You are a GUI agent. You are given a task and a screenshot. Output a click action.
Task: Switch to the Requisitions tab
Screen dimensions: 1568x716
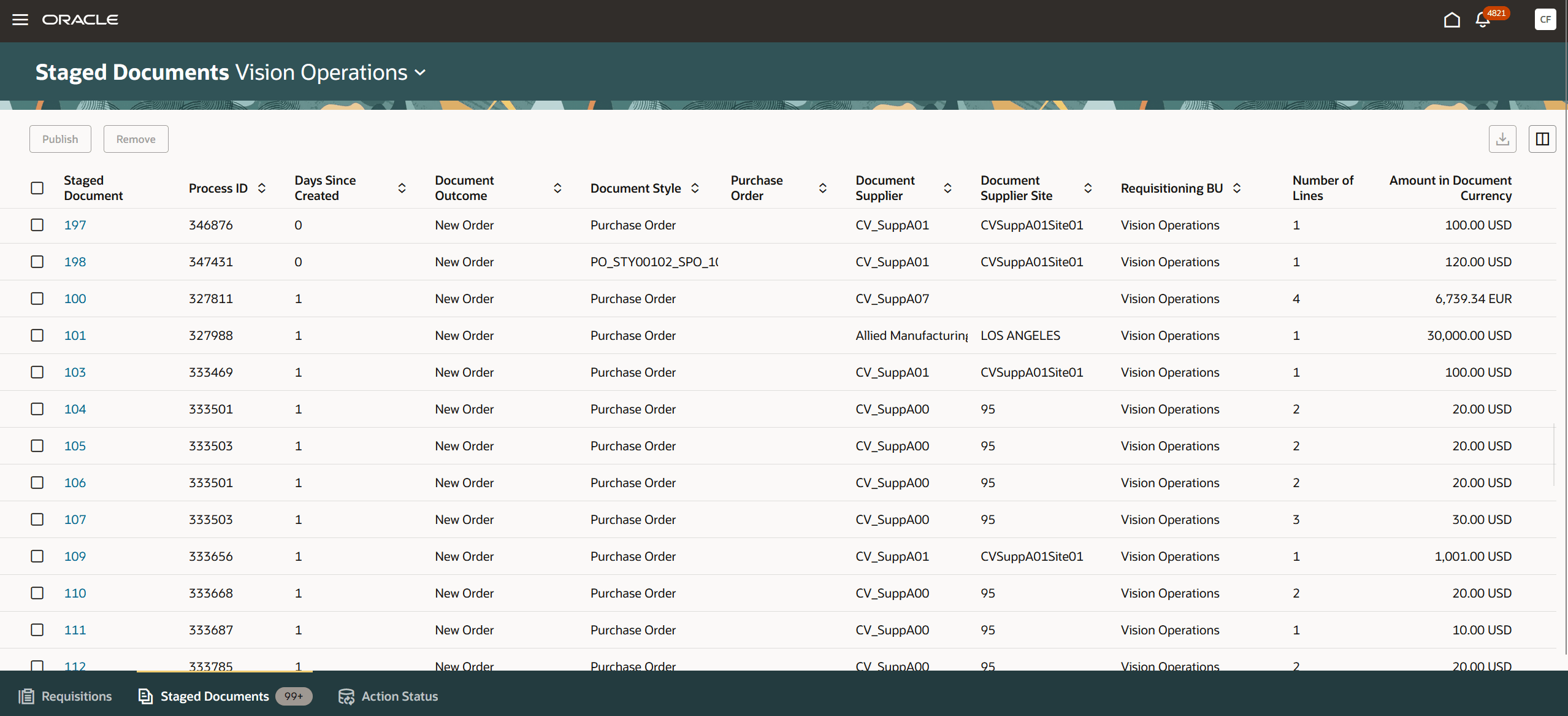pyautogui.click(x=66, y=696)
